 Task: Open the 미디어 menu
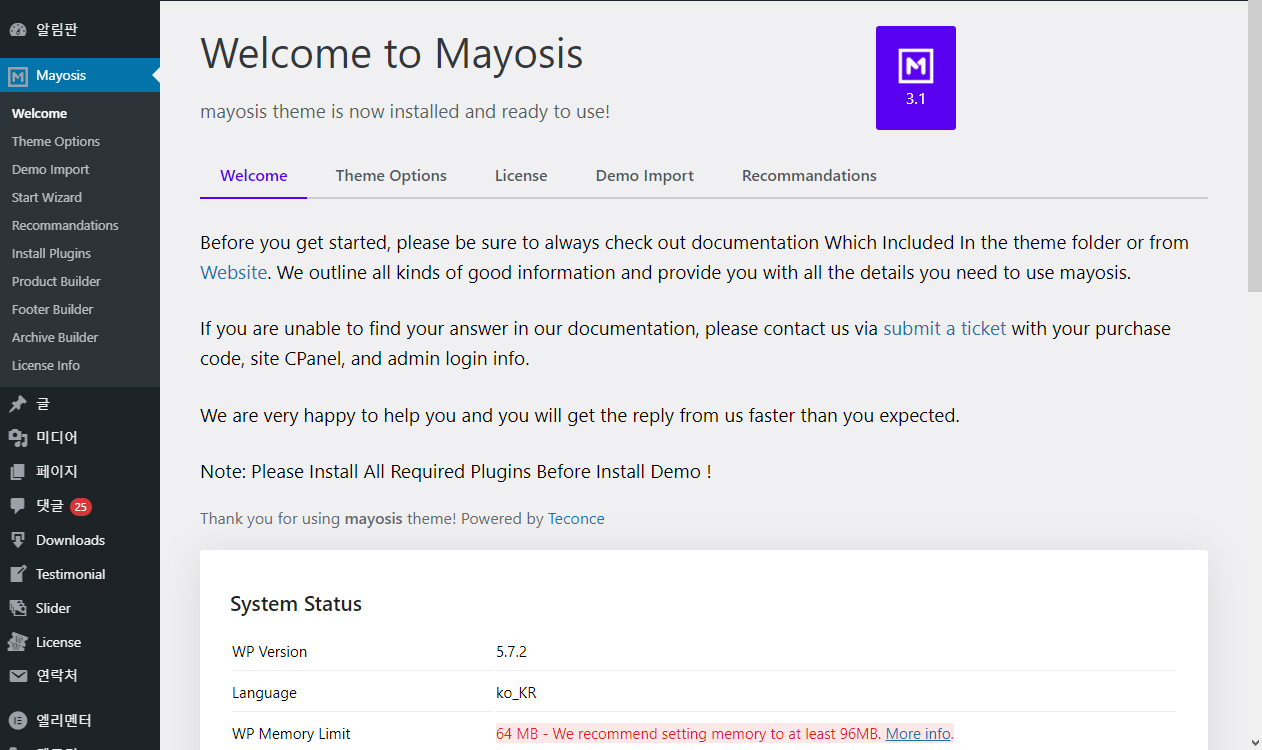[x=80, y=438]
